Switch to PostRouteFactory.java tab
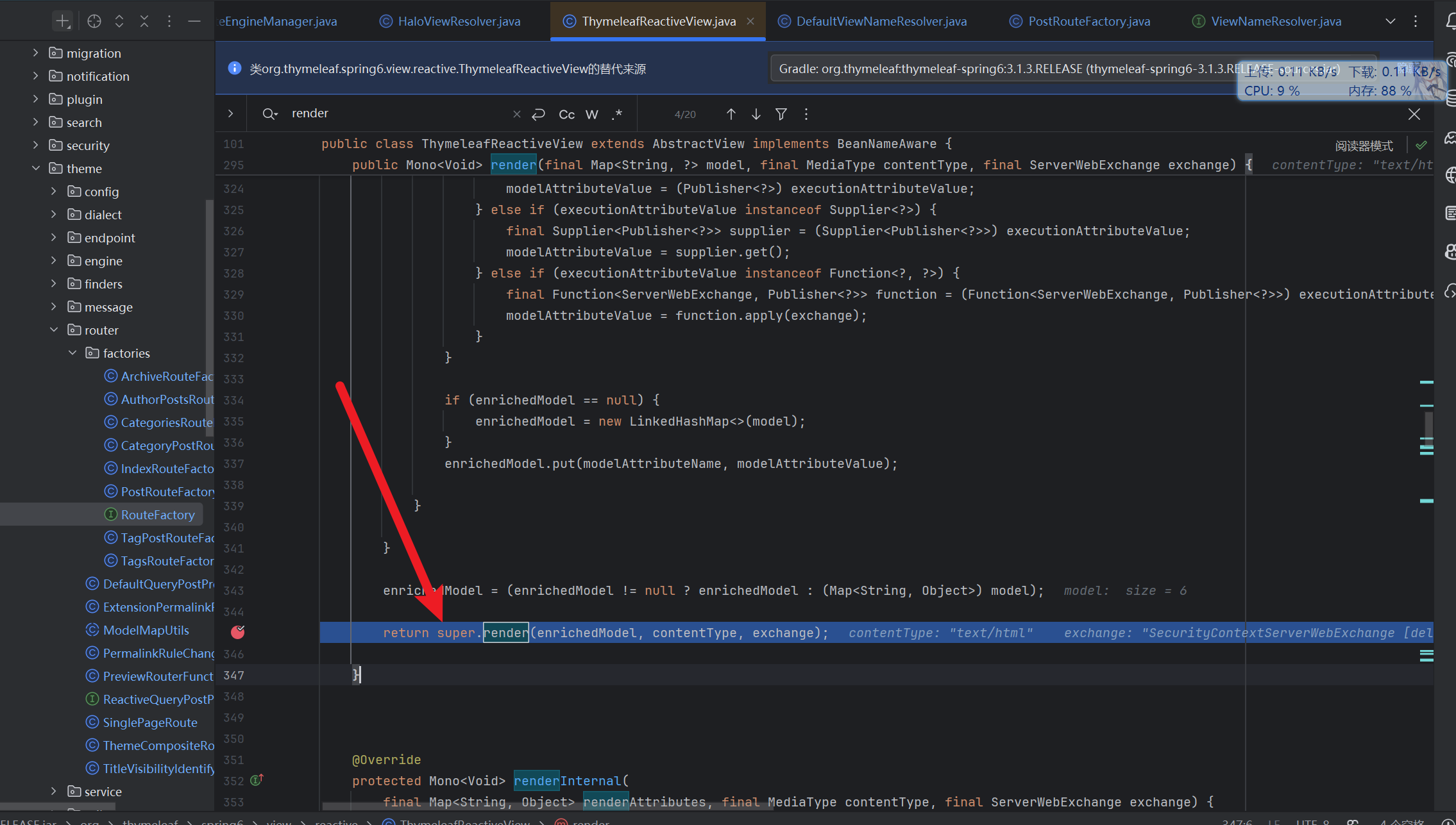The width and height of the screenshot is (1456, 825). click(1088, 21)
